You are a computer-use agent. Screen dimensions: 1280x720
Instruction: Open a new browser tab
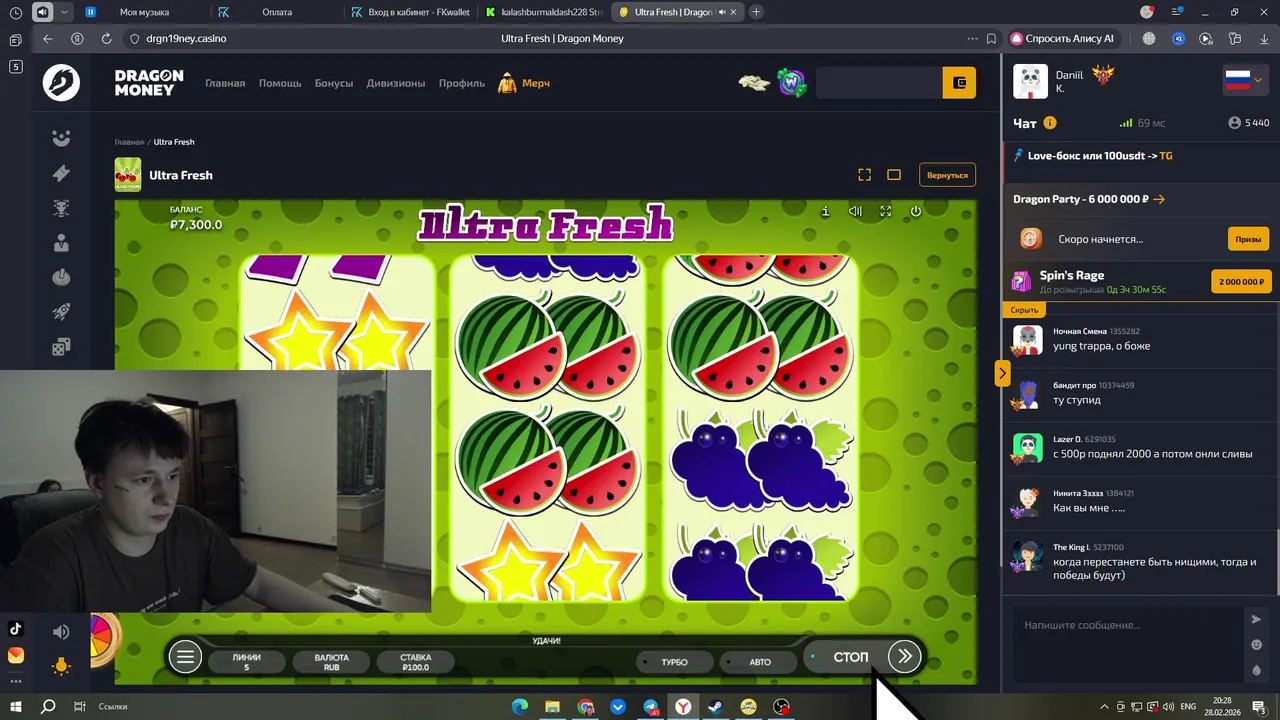[x=756, y=12]
